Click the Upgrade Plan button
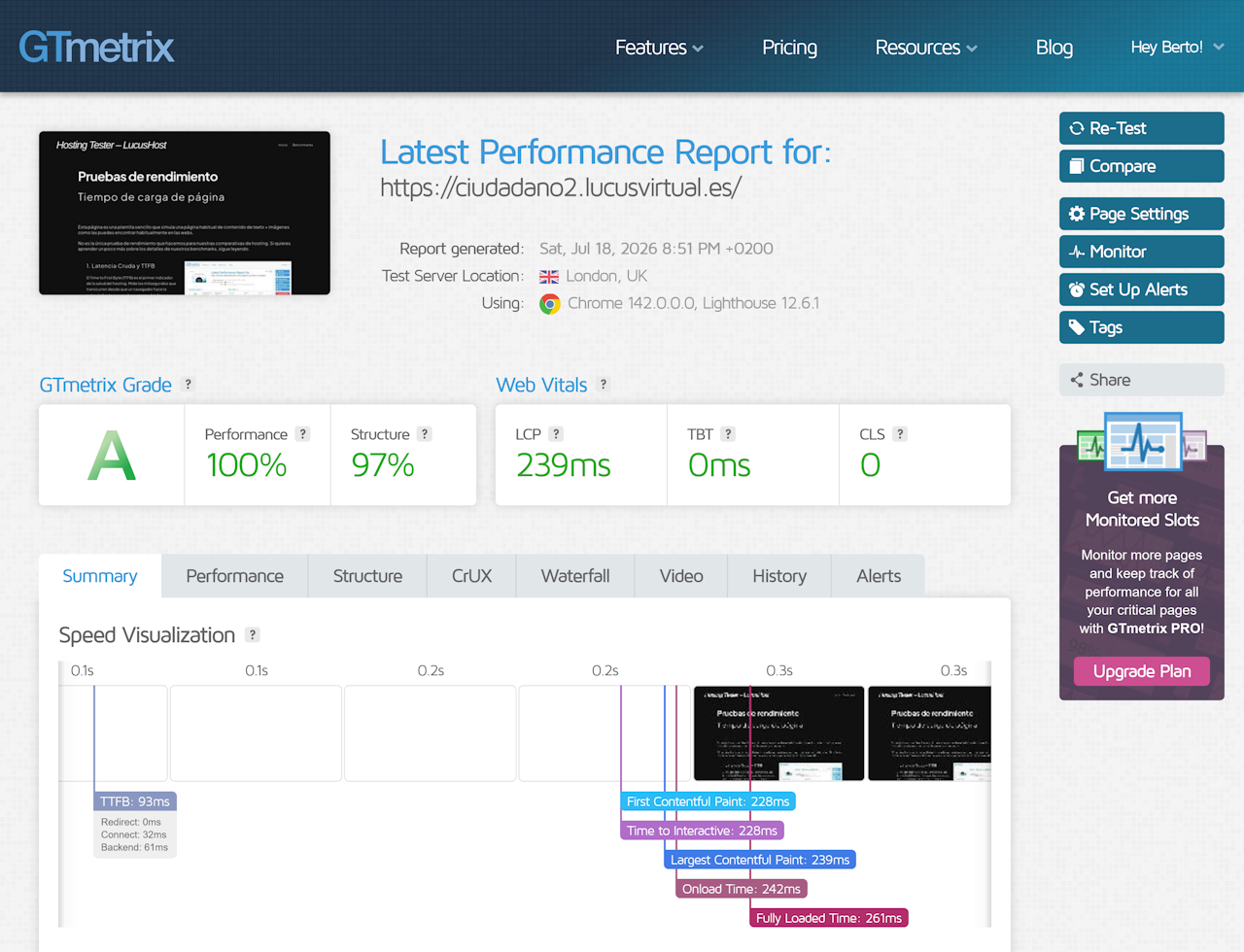Viewport: 1244px width, 952px height. point(1142,671)
